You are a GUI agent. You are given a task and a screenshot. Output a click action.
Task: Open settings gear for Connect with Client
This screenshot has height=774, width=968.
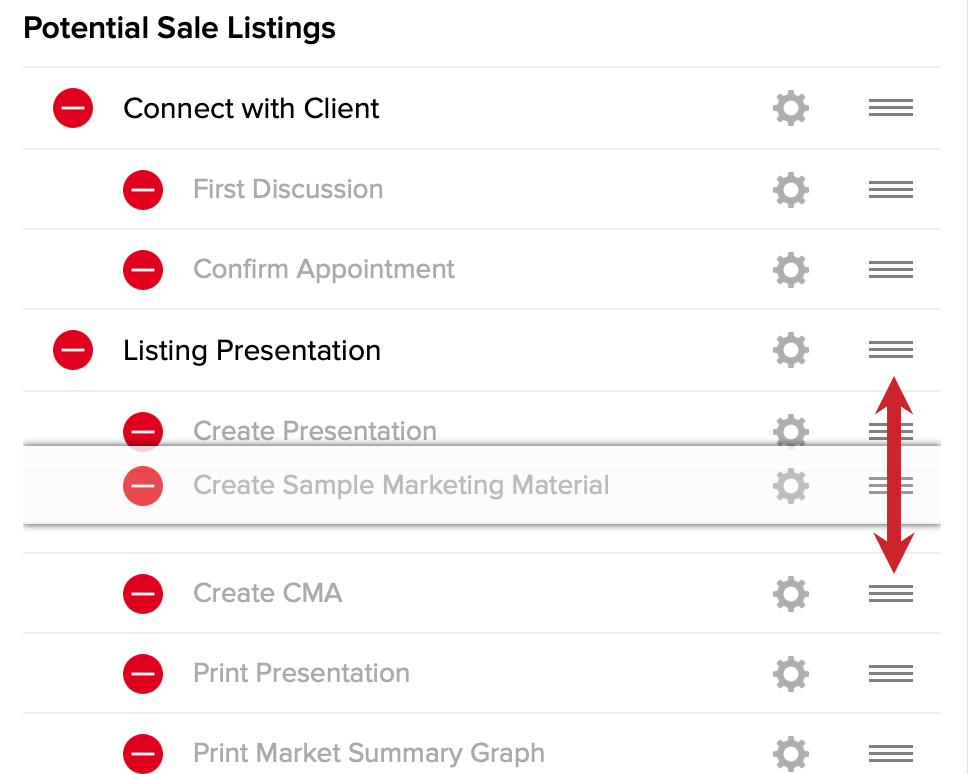click(x=791, y=109)
